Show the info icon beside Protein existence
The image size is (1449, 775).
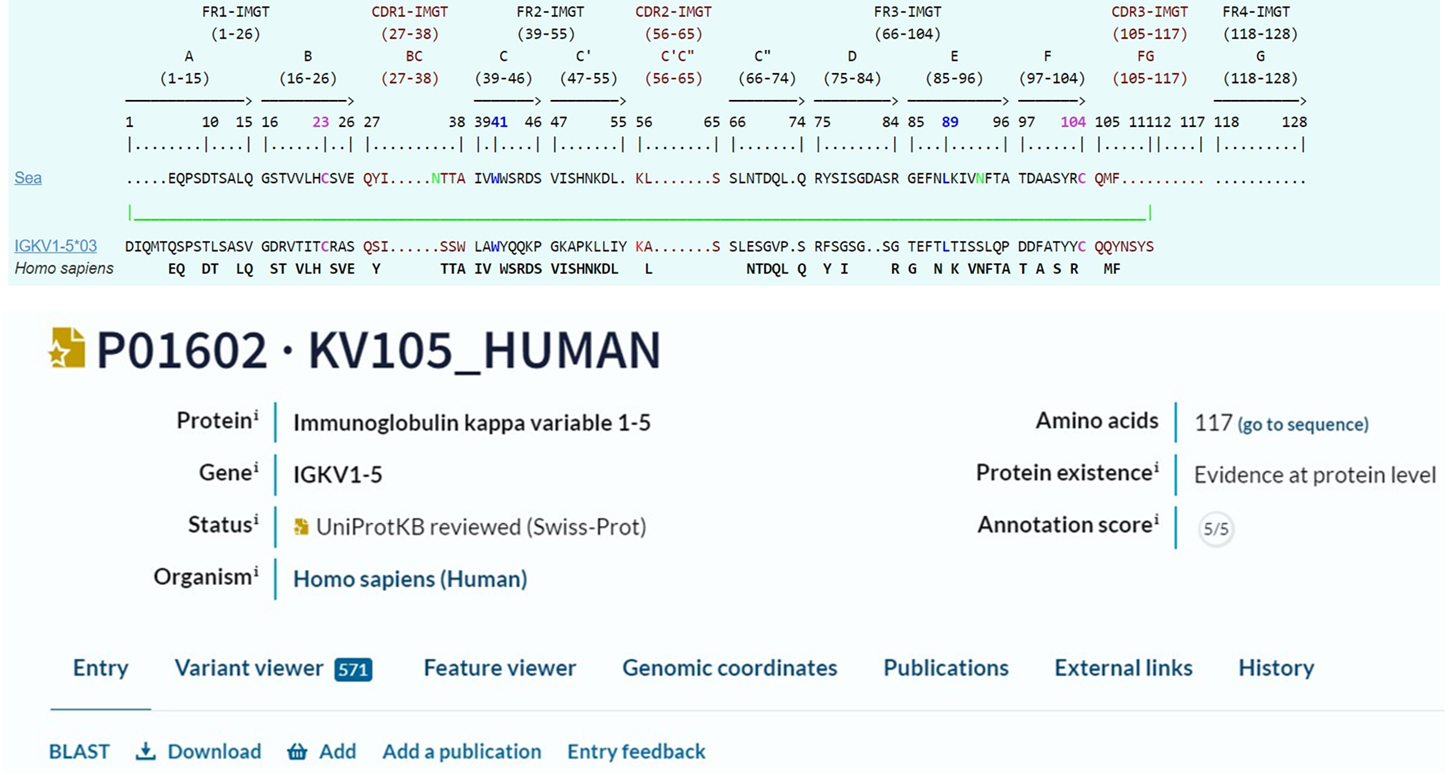1156,466
